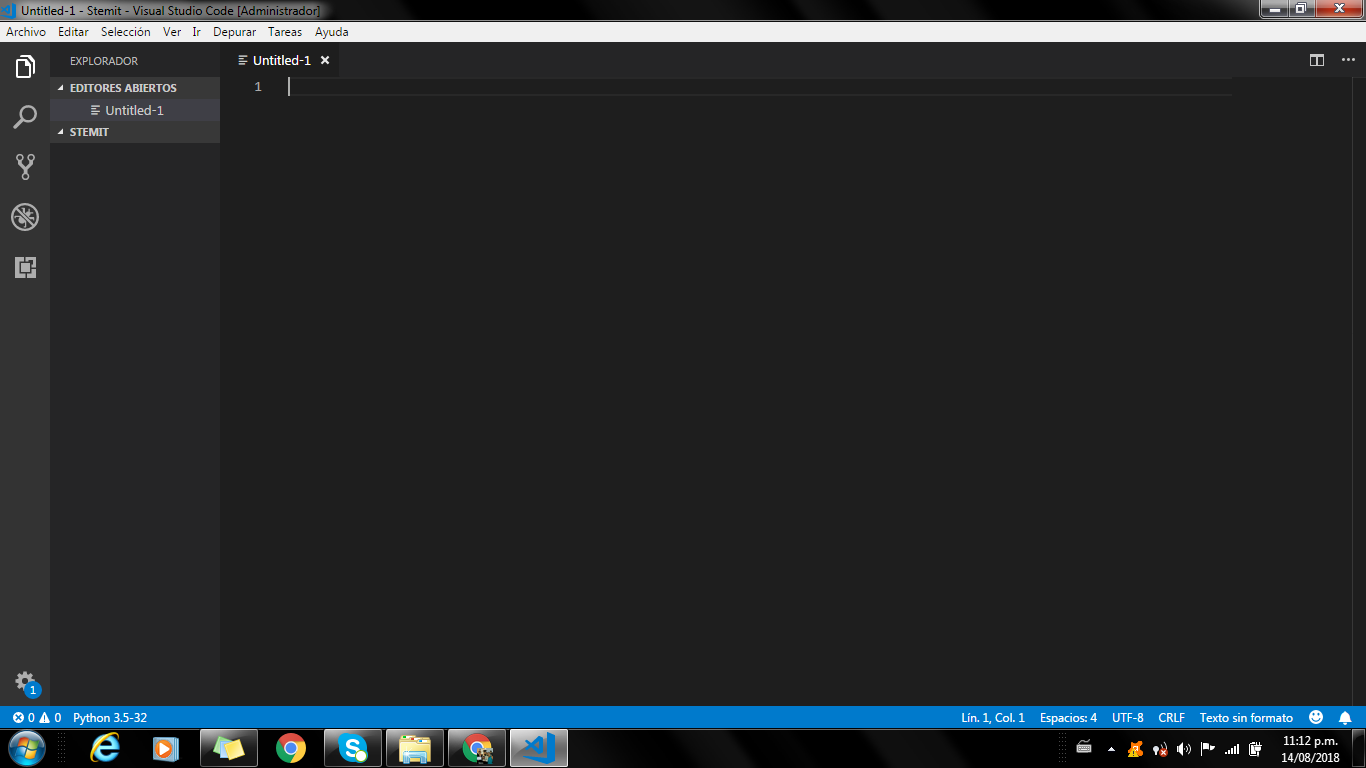Open Windows File Explorer from taskbar

pos(414,748)
